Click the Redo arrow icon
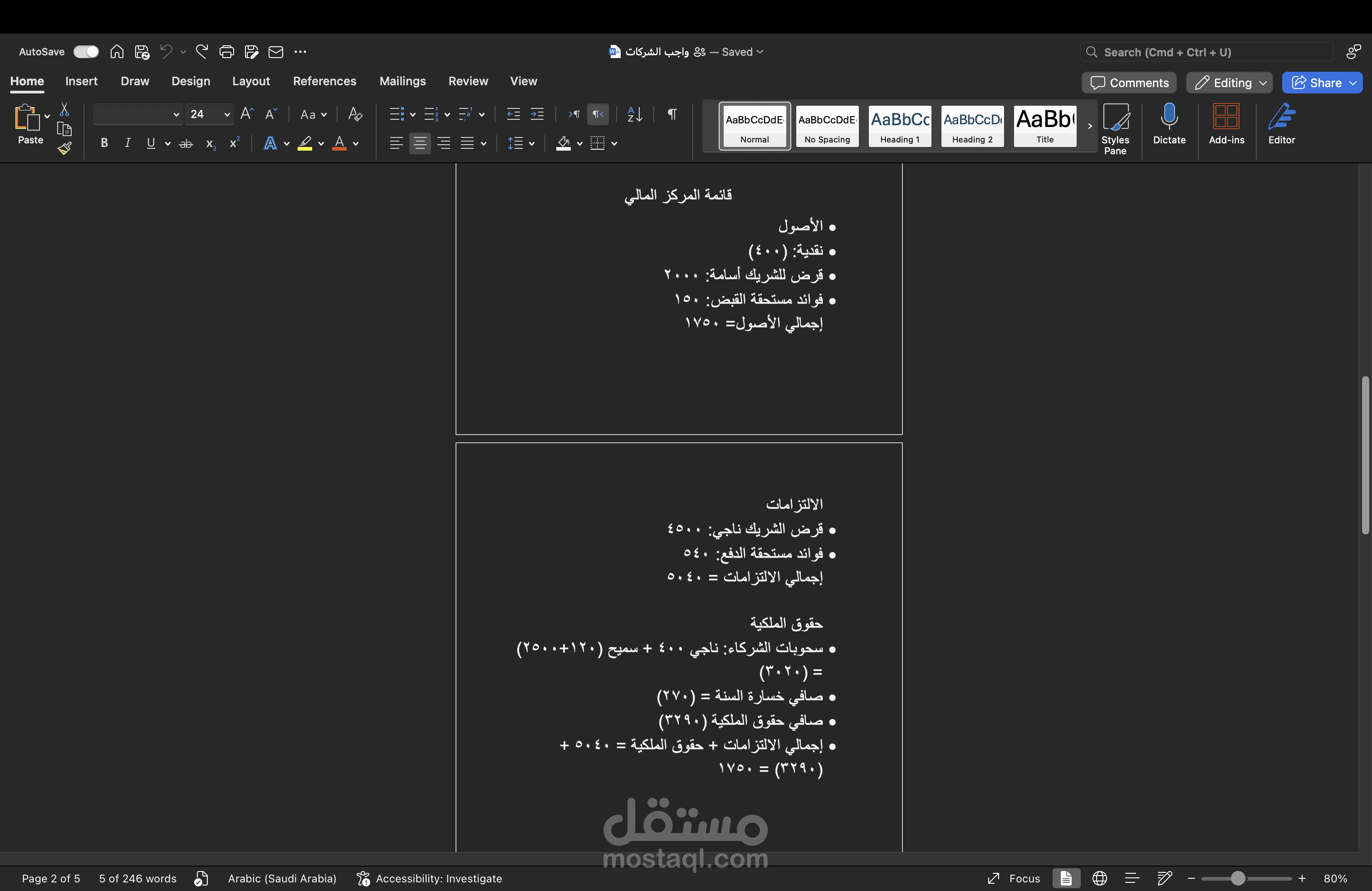This screenshot has height=891, width=1372. (x=202, y=52)
